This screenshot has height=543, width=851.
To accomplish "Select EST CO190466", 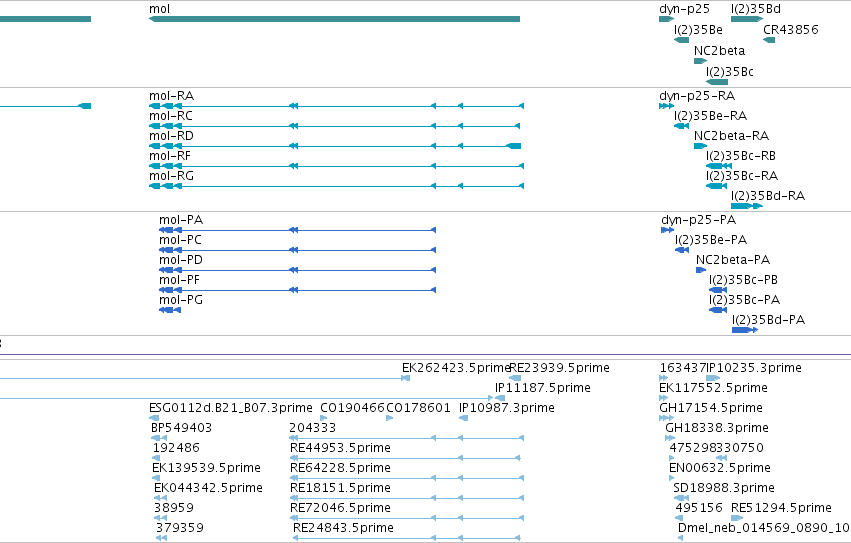I will (323, 418).
